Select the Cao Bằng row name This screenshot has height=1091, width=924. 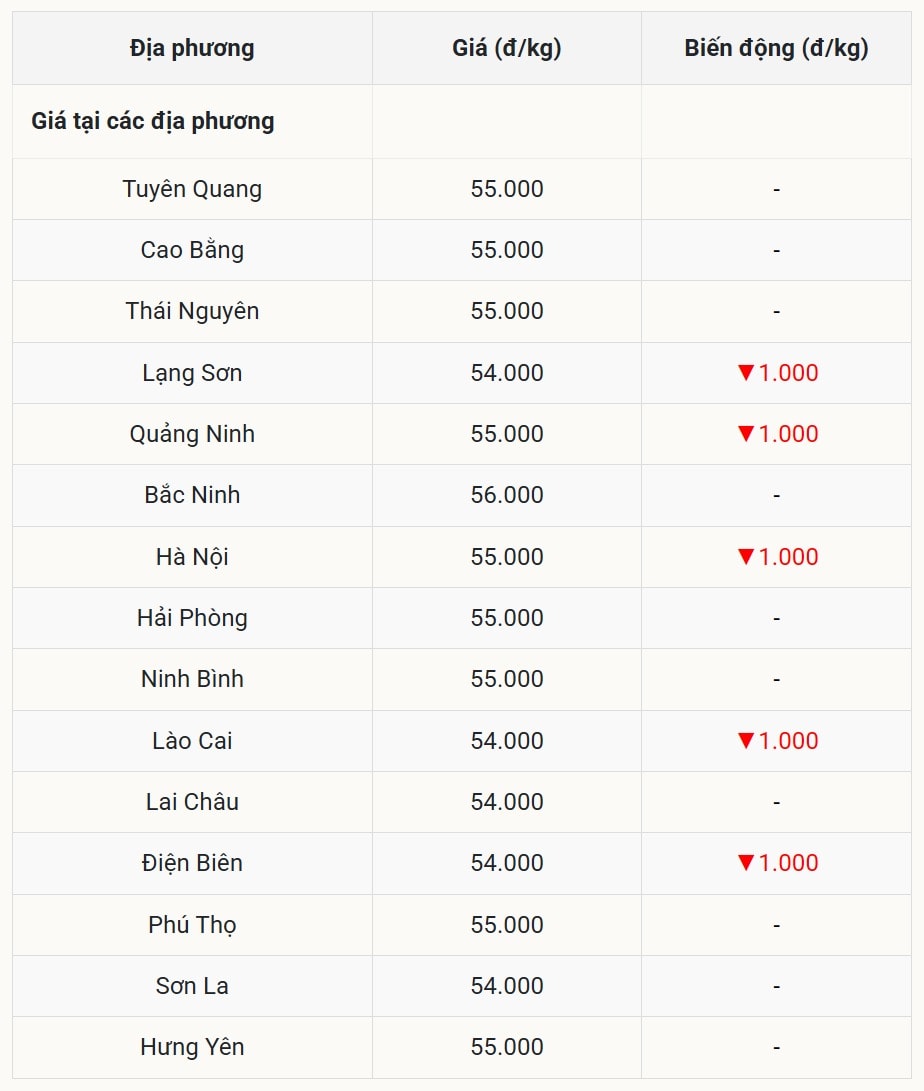coord(192,250)
